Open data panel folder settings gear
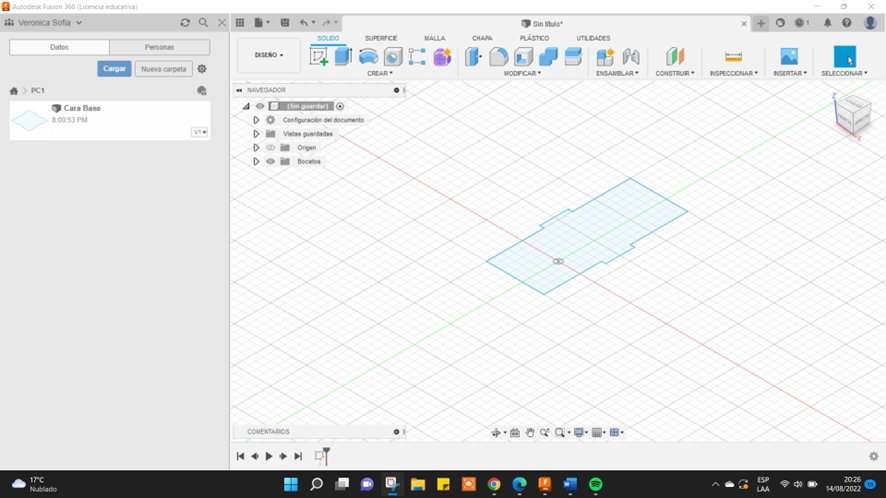The image size is (886, 498). click(202, 69)
